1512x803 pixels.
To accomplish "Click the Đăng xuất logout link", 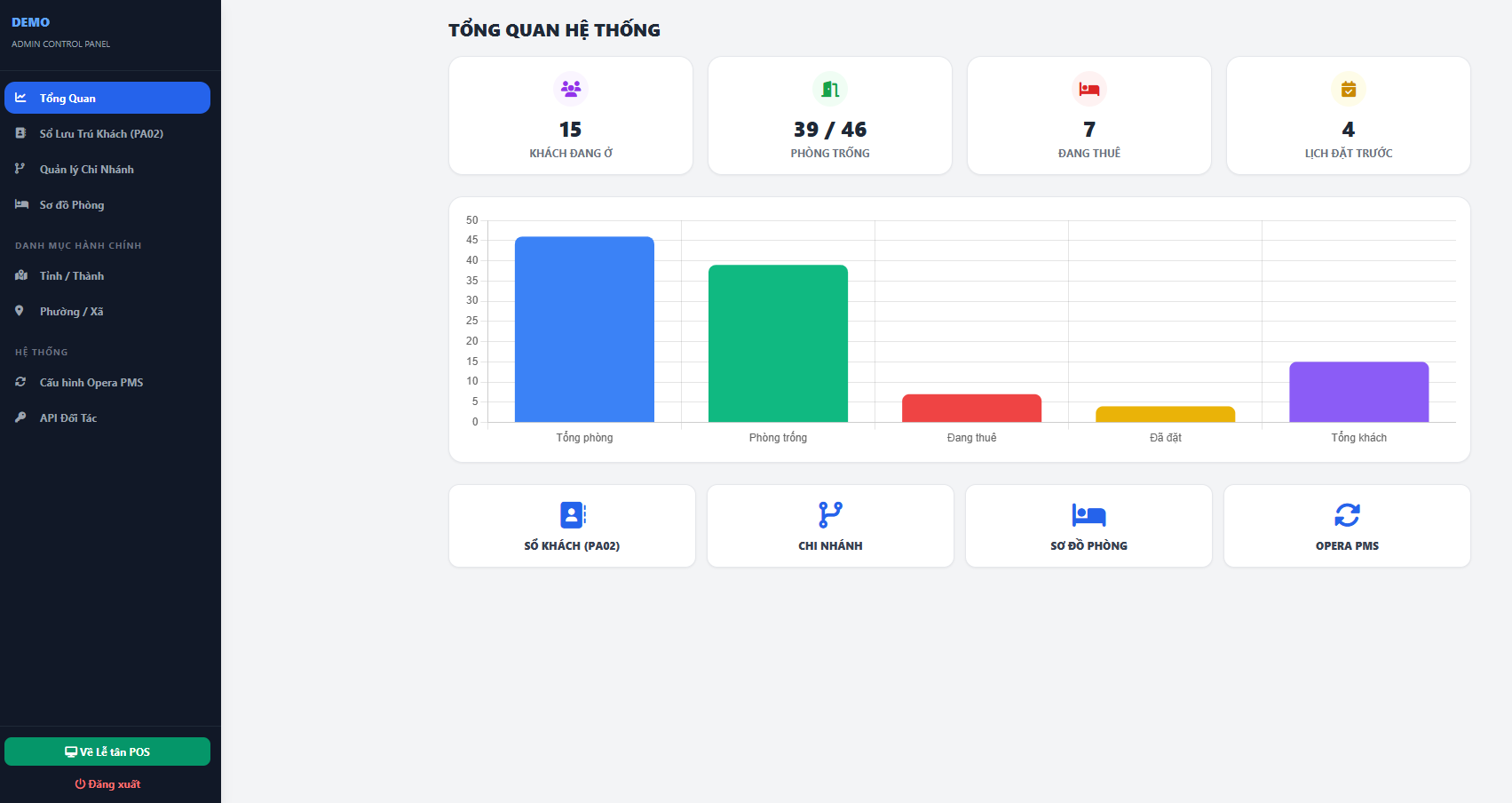I will 107,784.
